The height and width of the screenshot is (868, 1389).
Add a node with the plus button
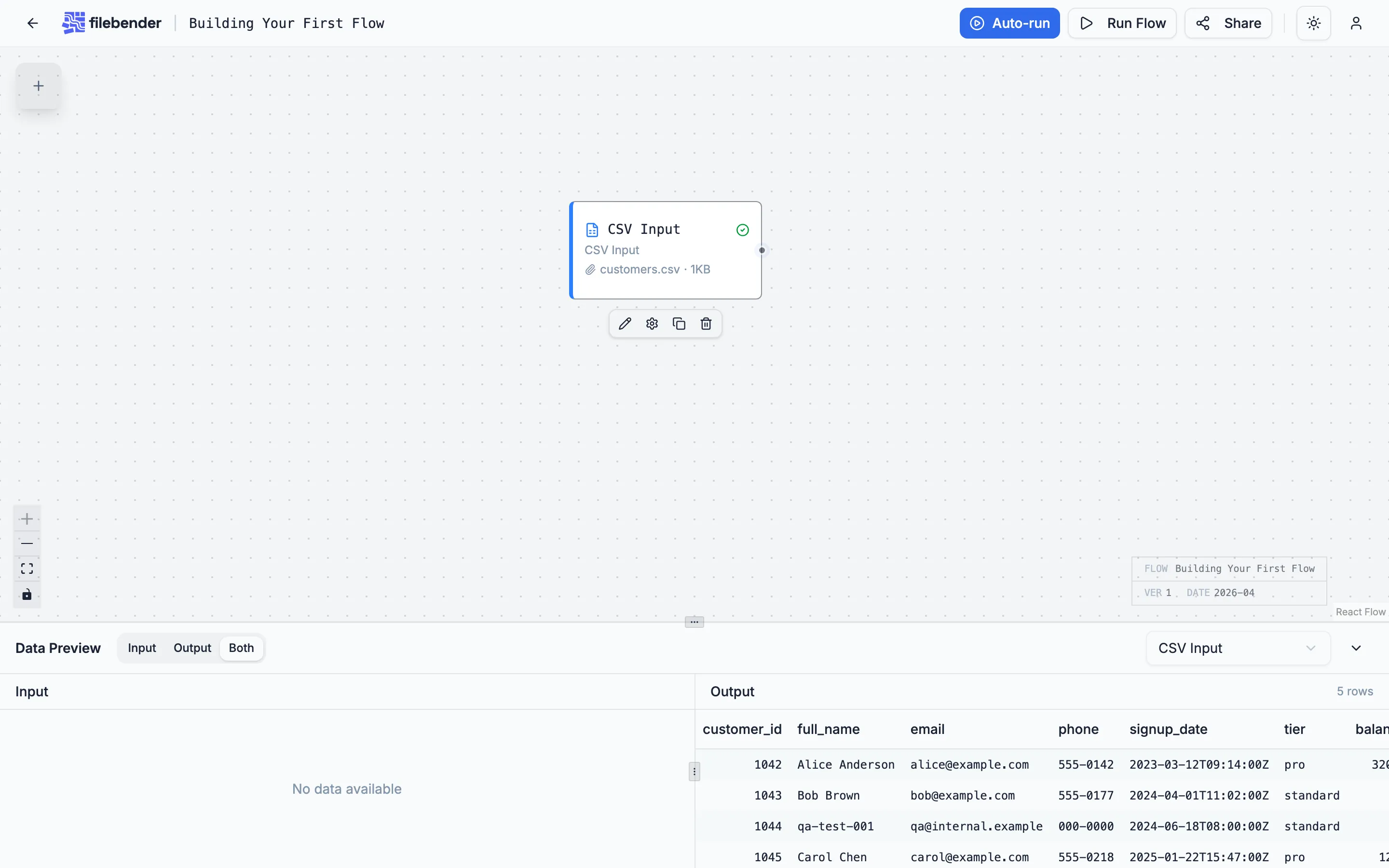pos(39,86)
